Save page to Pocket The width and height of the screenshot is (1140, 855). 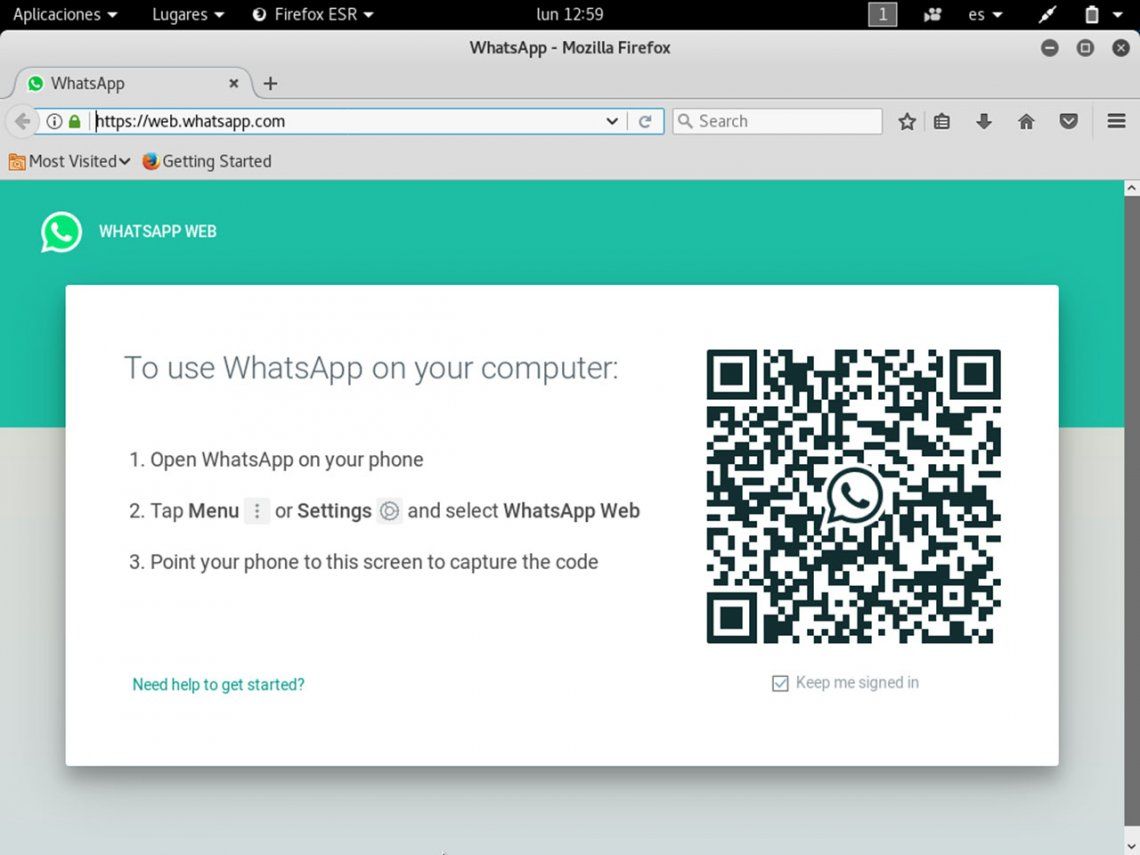point(1068,121)
